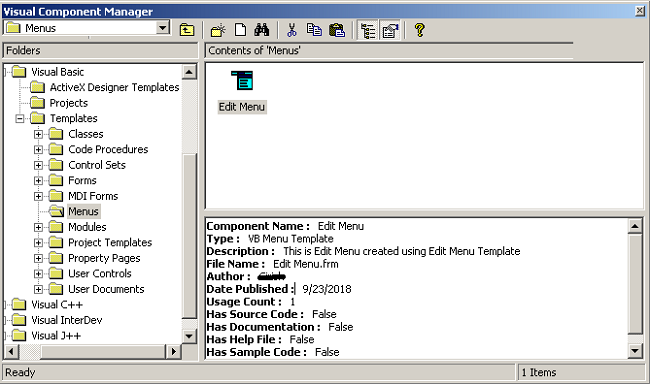The height and width of the screenshot is (384, 650).
Task: Select the Control Sets folder label
Action: click(x=97, y=165)
